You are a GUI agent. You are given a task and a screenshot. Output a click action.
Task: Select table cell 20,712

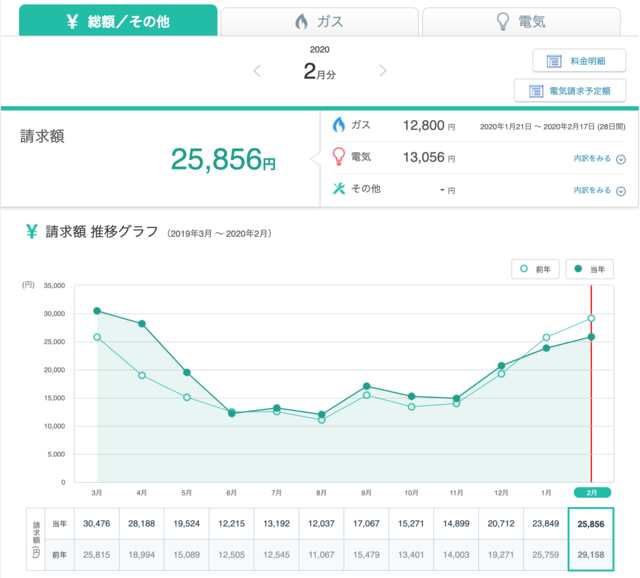tap(501, 524)
